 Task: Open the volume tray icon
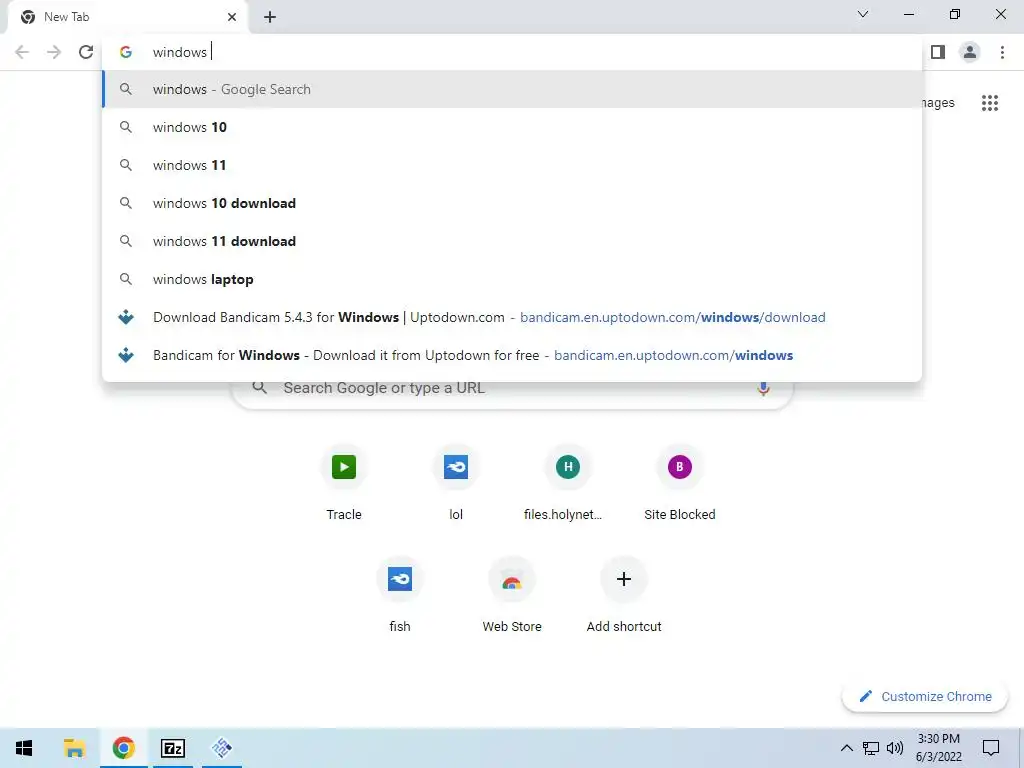click(x=895, y=748)
